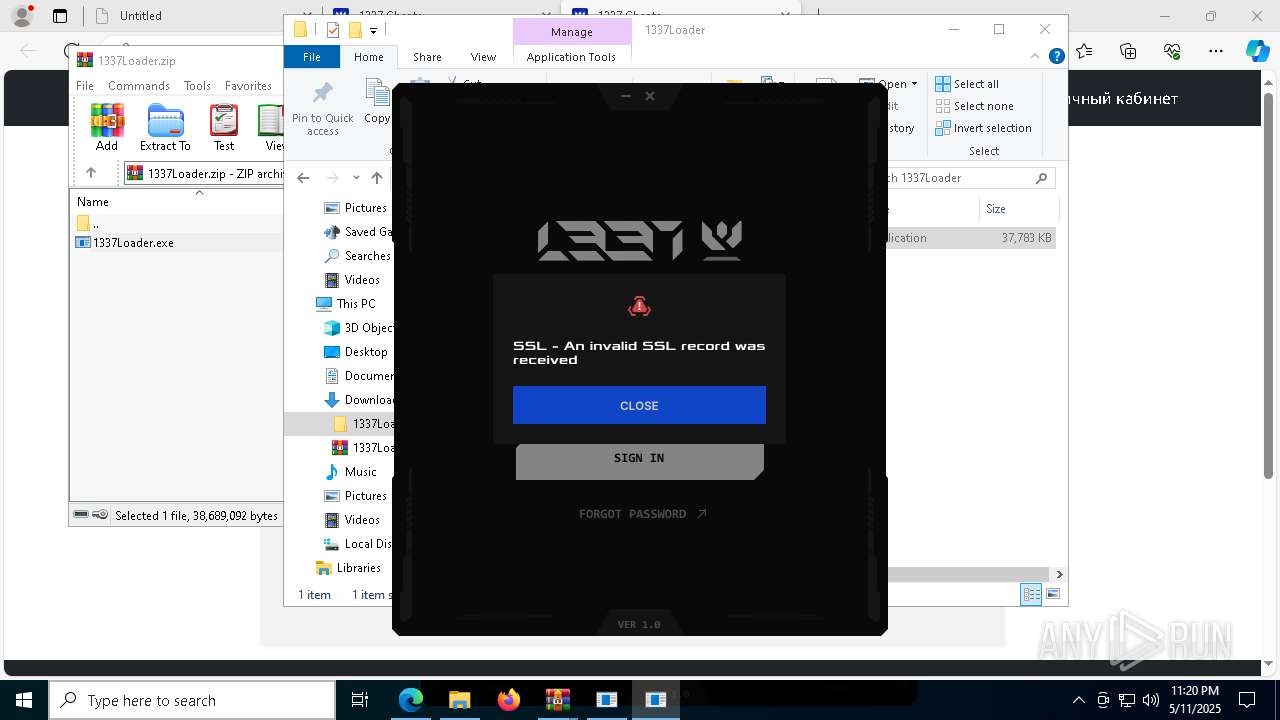This screenshot has width=1280, height=720.
Task: Open recent locations dropdown in Explorer
Action: pyautogui.click(x=356, y=178)
